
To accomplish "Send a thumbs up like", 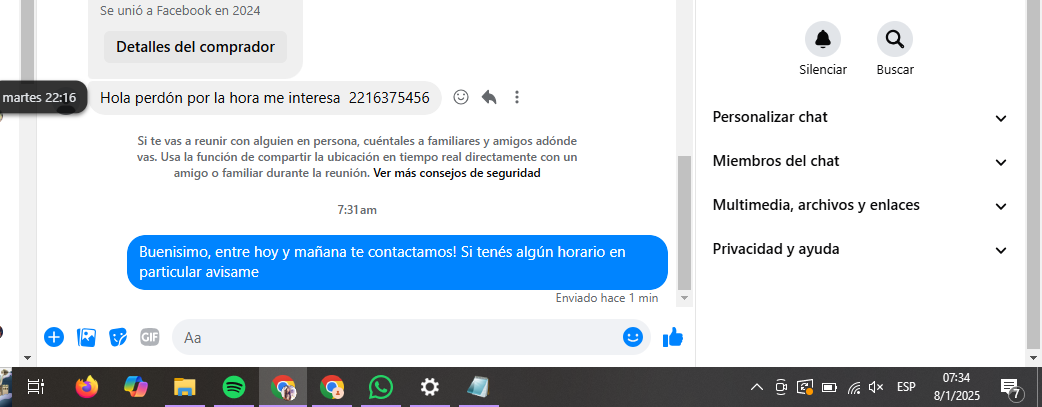I will [x=673, y=337].
